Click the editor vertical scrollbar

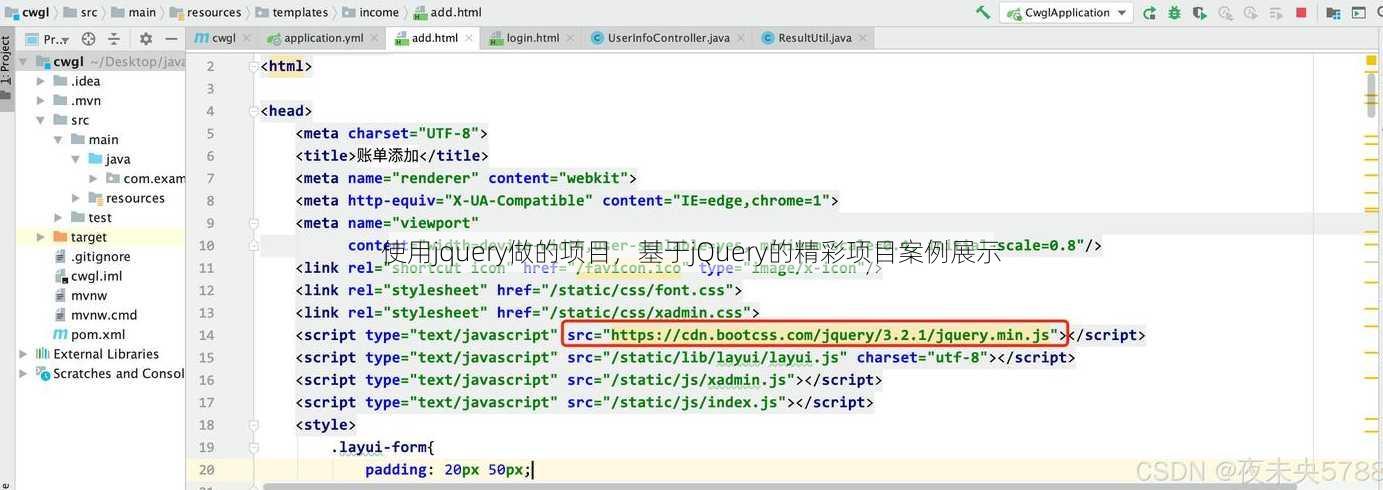[1371, 97]
